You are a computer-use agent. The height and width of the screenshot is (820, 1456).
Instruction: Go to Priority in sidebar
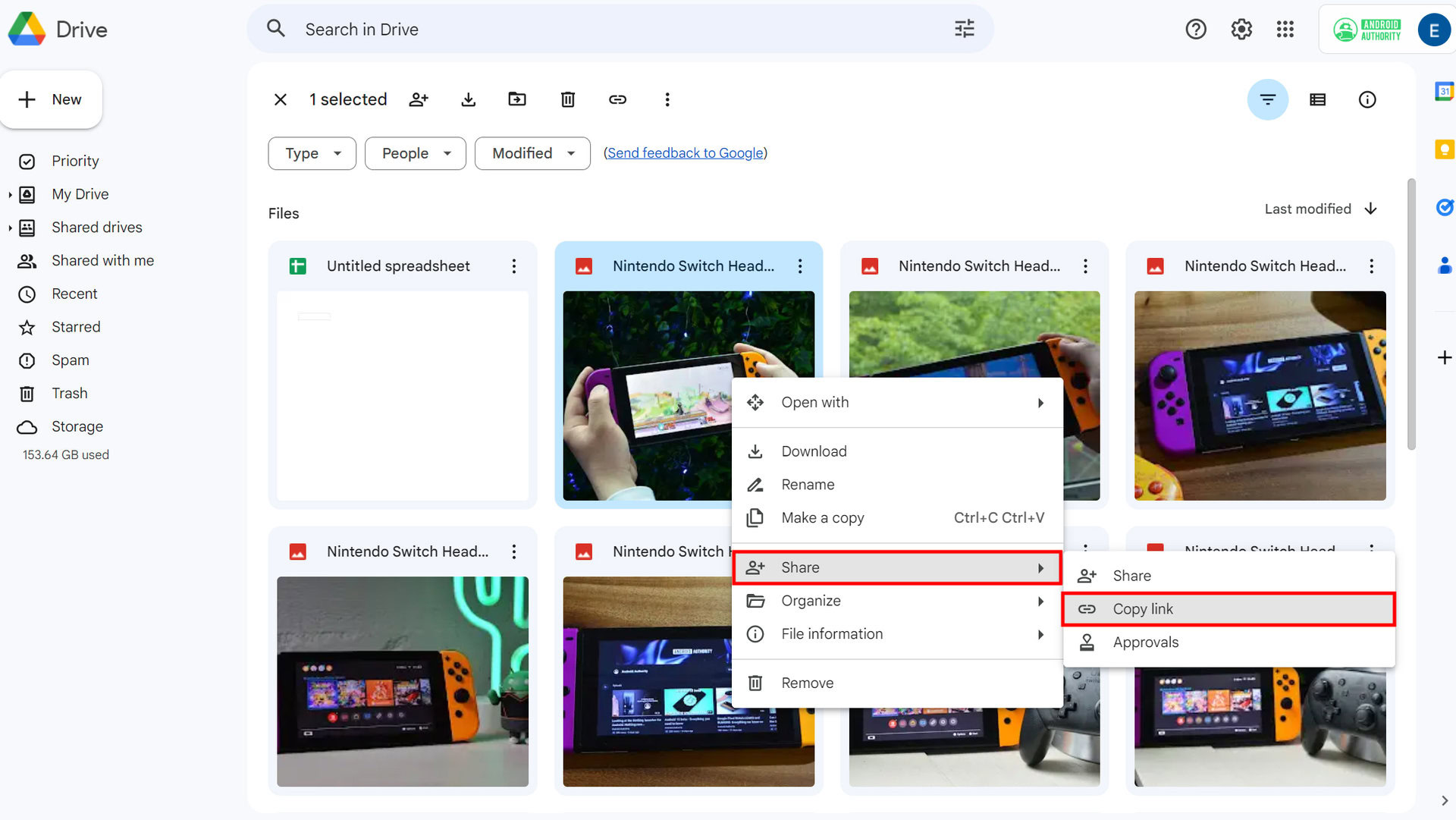click(x=75, y=161)
